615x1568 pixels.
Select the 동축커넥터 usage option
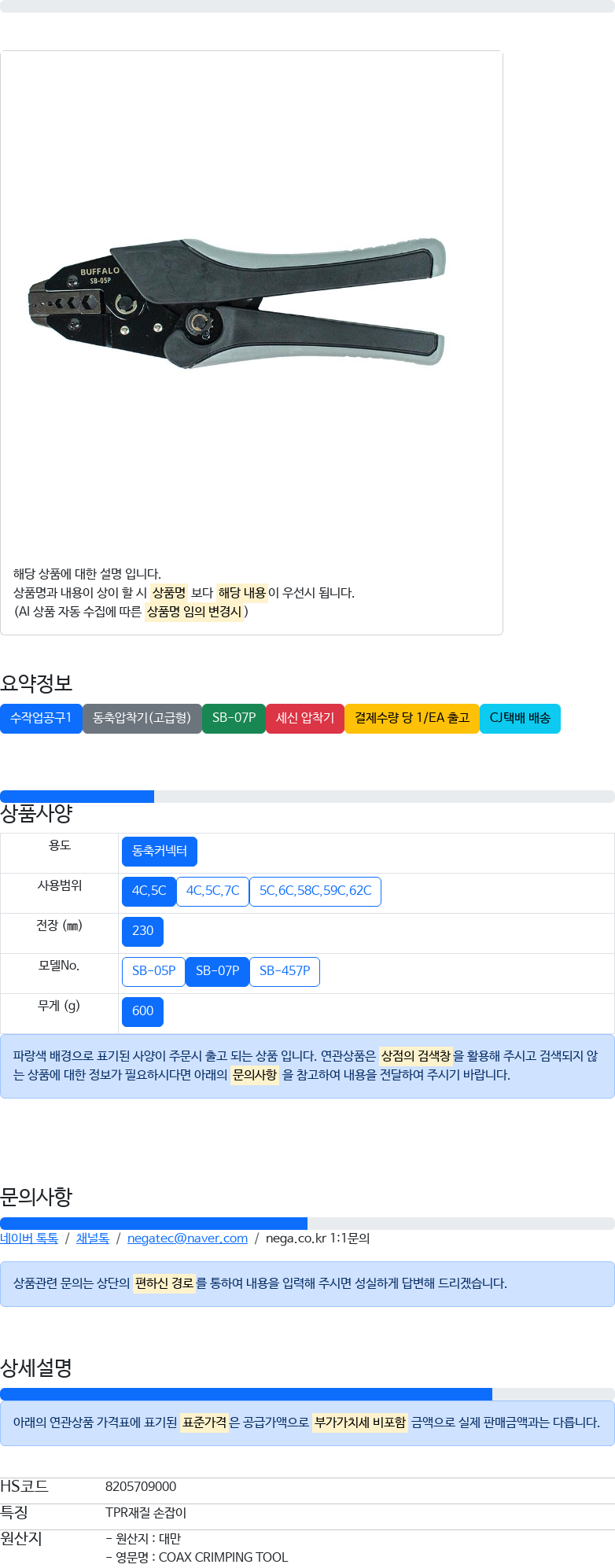click(160, 852)
